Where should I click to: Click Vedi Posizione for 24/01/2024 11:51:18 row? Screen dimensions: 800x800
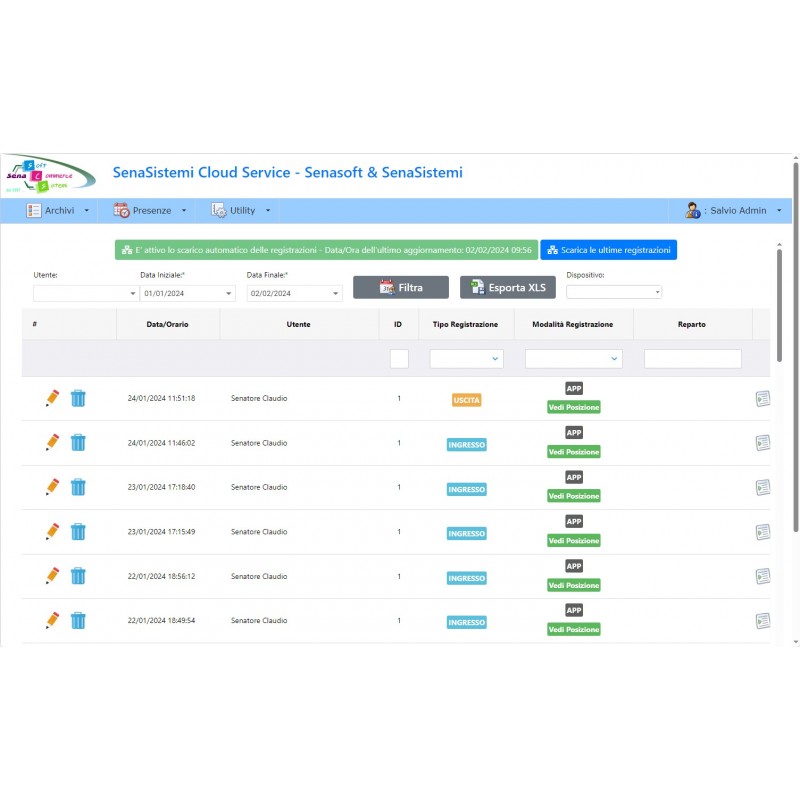pyautogui.click(x=573, y=407)
